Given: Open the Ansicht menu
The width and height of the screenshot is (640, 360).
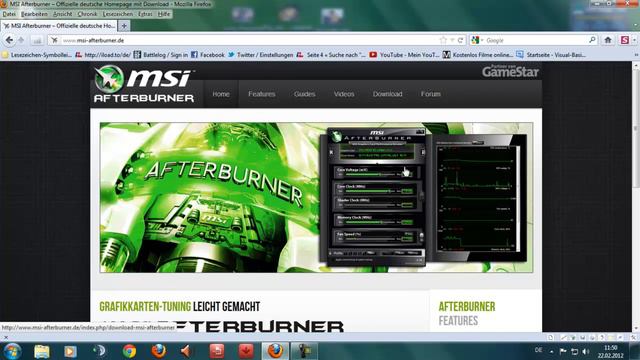Looking at the screenshot, I should [62, 14].
